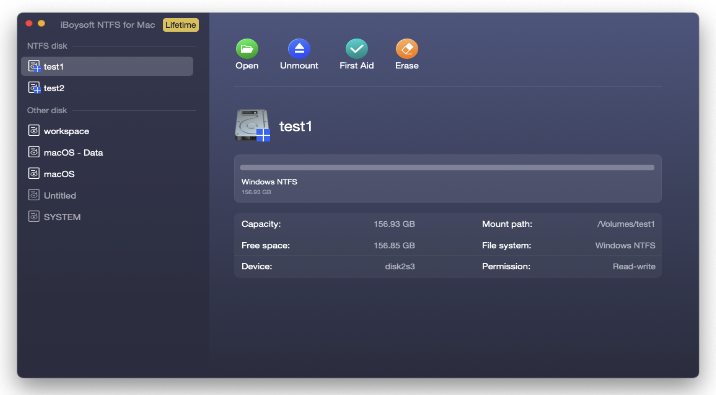
Task: Click the SYSTEM disk icon
Action: (34, 216)
